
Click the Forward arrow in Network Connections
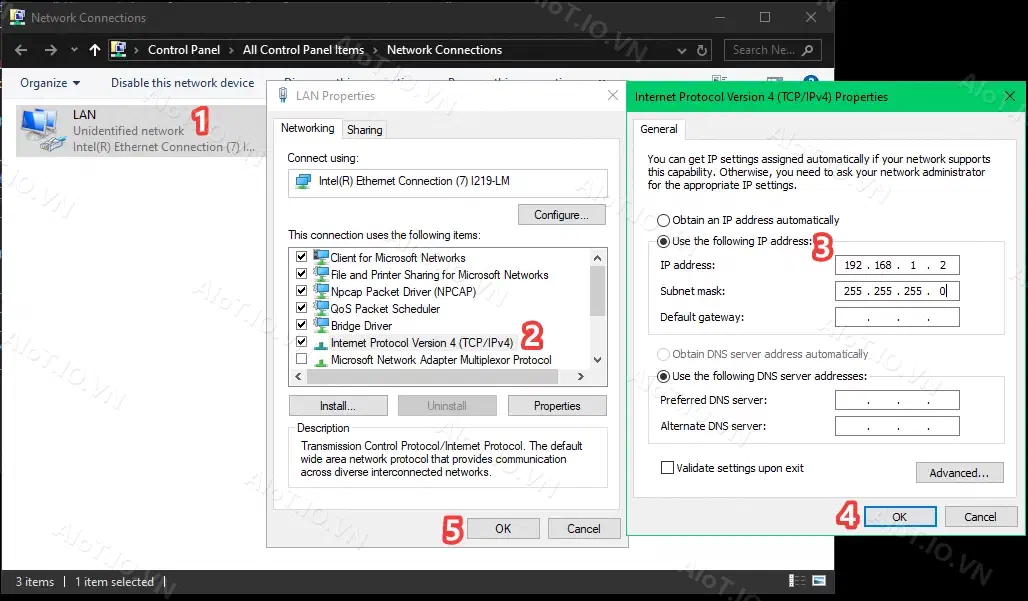click(x=50, y=50)
